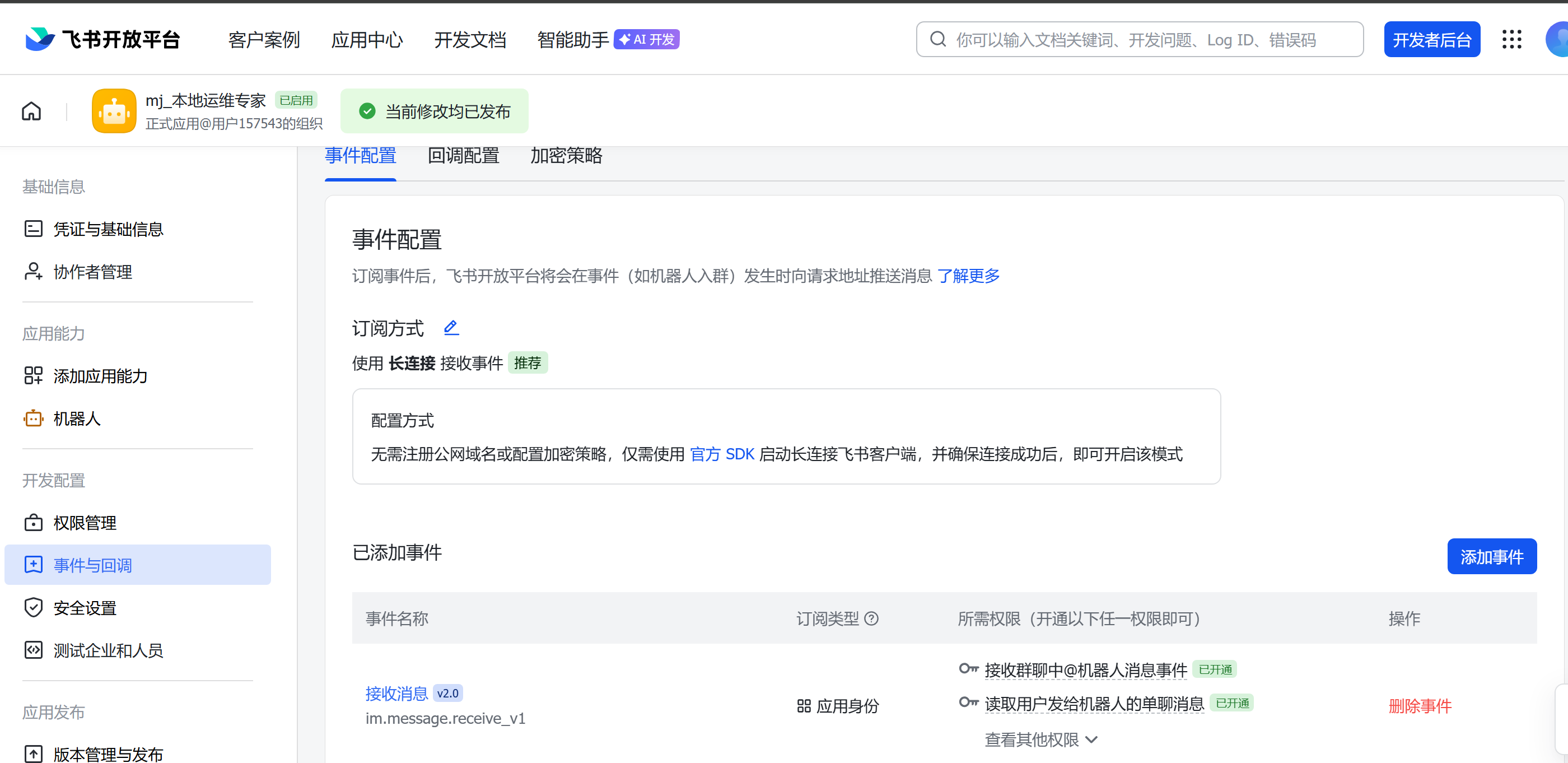Viewport: 1568px width, 763px height.
Task: Open the 了解更多 link
Action: pyautogui.click(x=968, y=276)
